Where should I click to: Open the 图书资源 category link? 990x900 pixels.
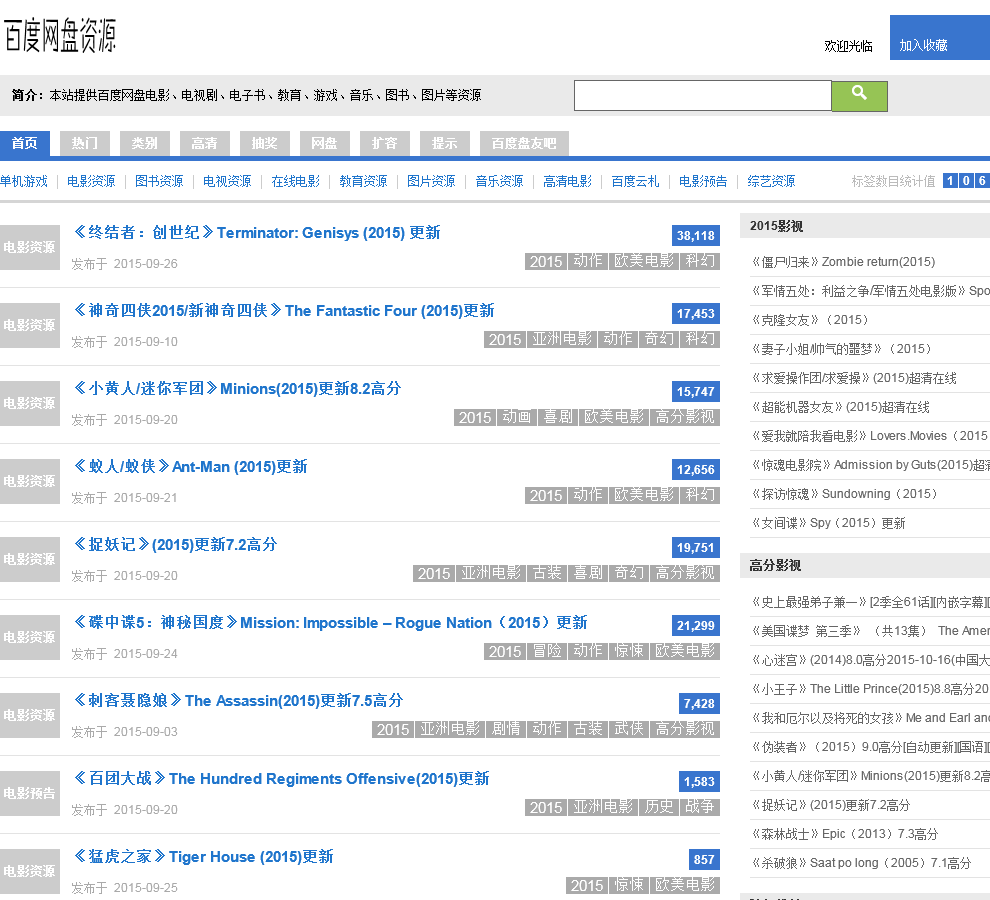click(159, 181)
